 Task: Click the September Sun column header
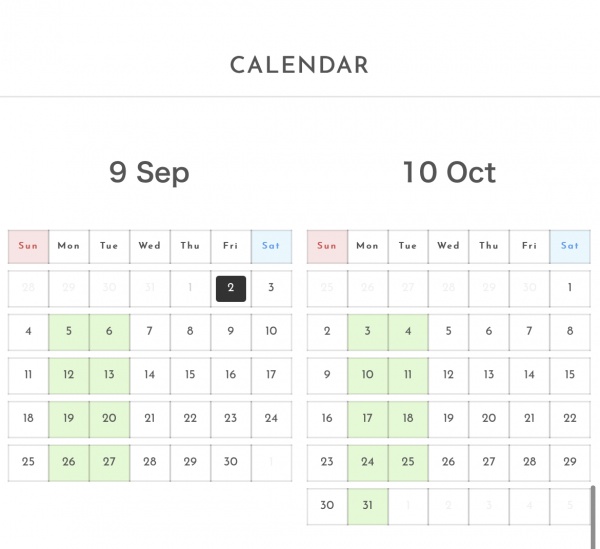point(28,246)
